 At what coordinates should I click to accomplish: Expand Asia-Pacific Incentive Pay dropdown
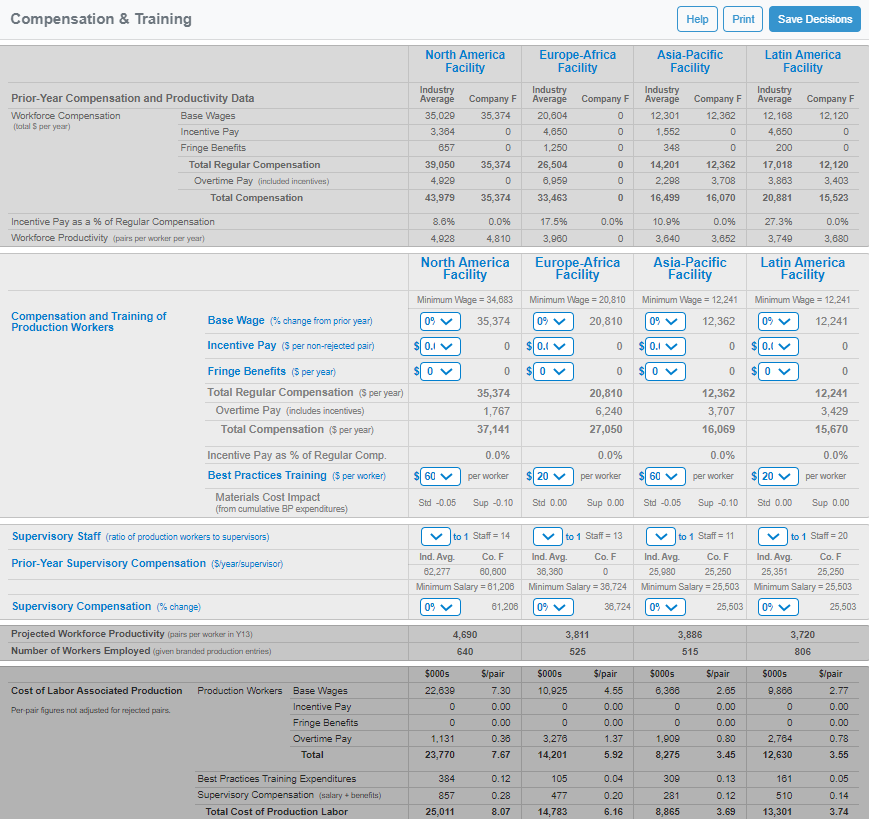666,346
